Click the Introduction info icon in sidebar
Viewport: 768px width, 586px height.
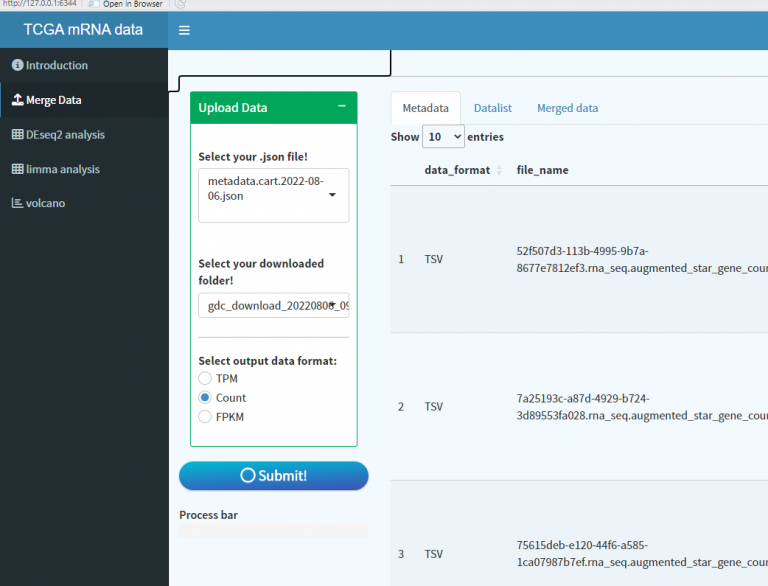17,66
